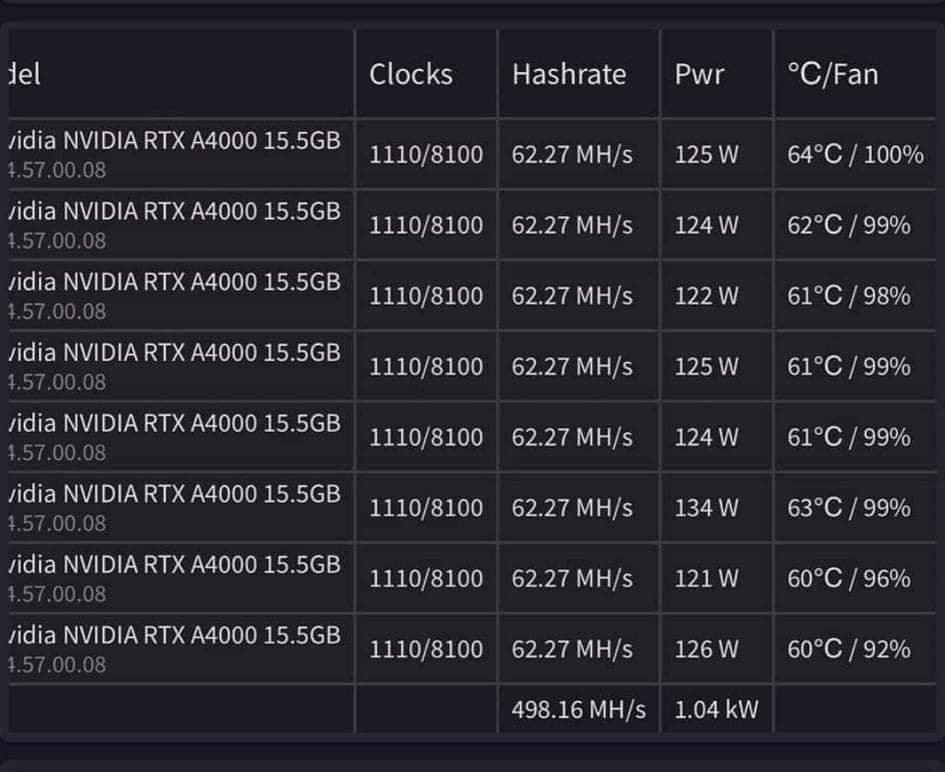This screenshot has width=945, height=772.
Task: Click hashrate 62.27 MH/s in the 122 W row
Action: coord(572,296)
